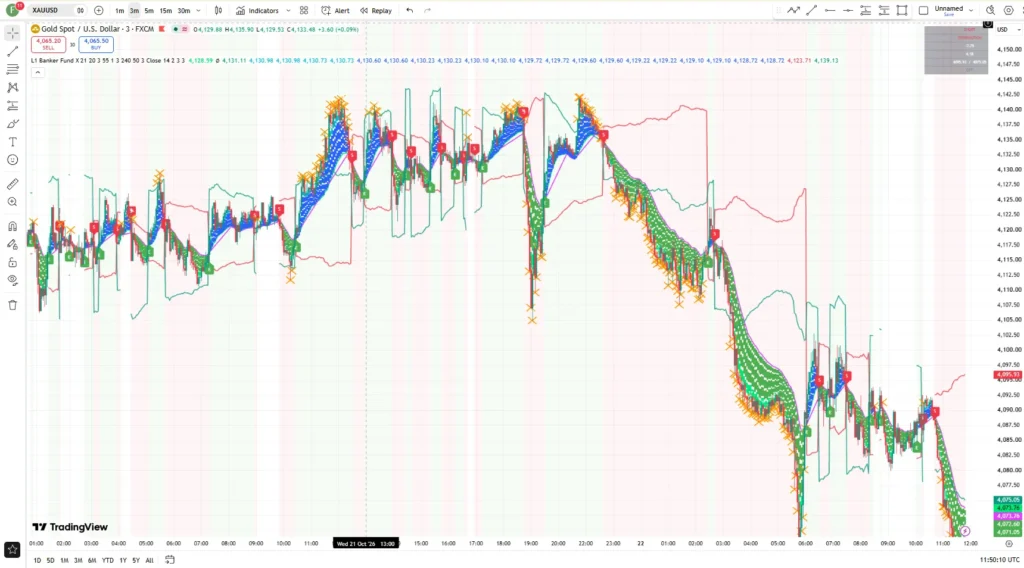Open the indicator templates grid icon
Viewport: 1024px width, 568px height.
(304, 10)
